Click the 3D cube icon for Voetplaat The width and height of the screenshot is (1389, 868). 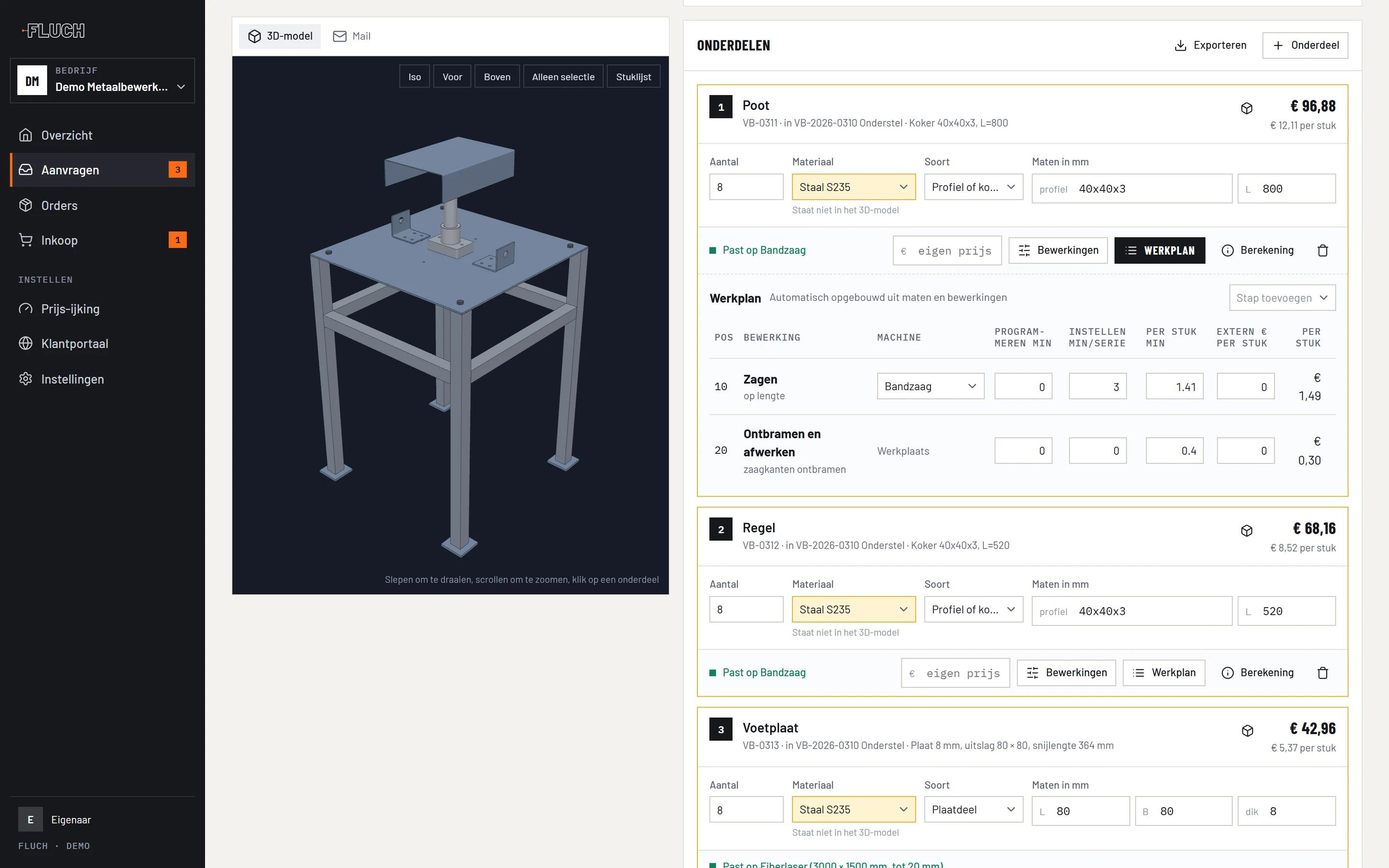[x=1247, y=730]
